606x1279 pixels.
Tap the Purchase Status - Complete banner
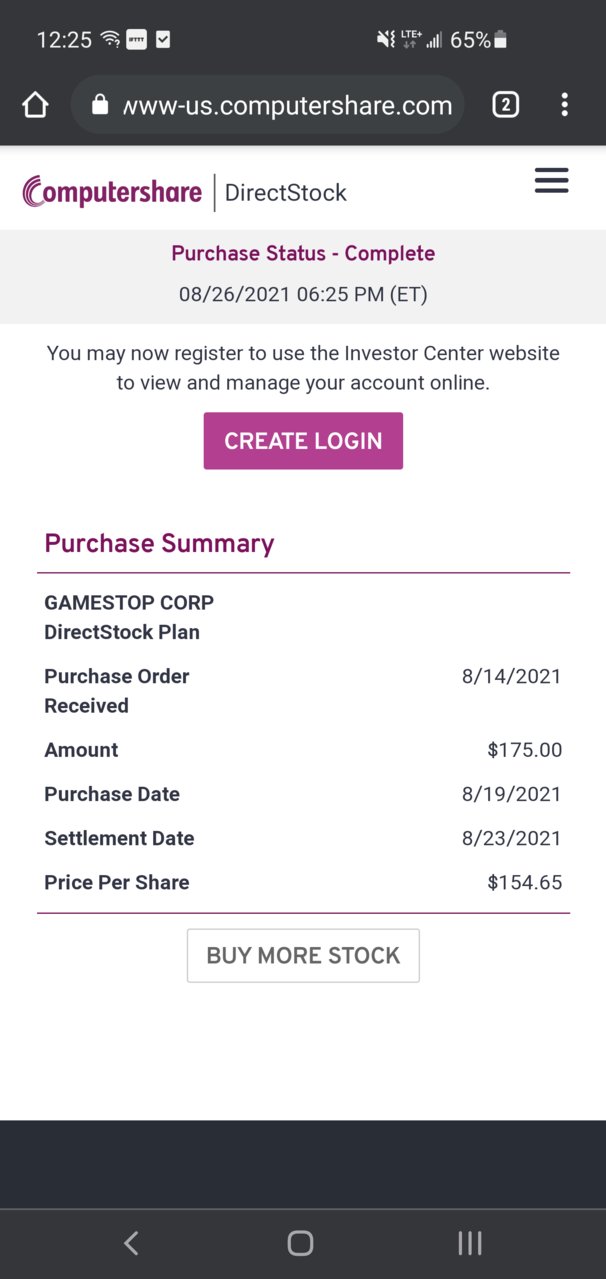click(303, 253)
